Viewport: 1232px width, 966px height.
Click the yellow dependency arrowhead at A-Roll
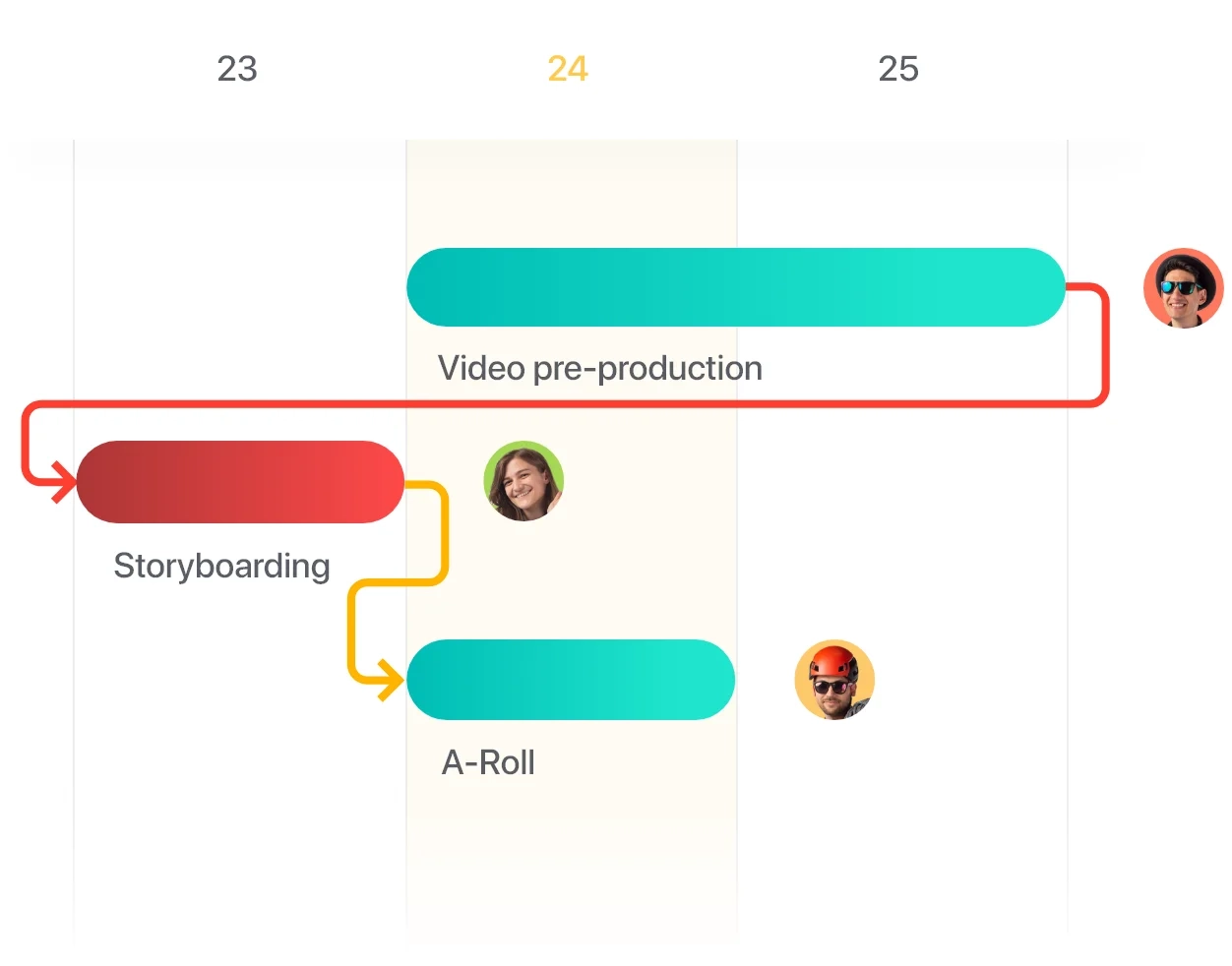[392, 680]
